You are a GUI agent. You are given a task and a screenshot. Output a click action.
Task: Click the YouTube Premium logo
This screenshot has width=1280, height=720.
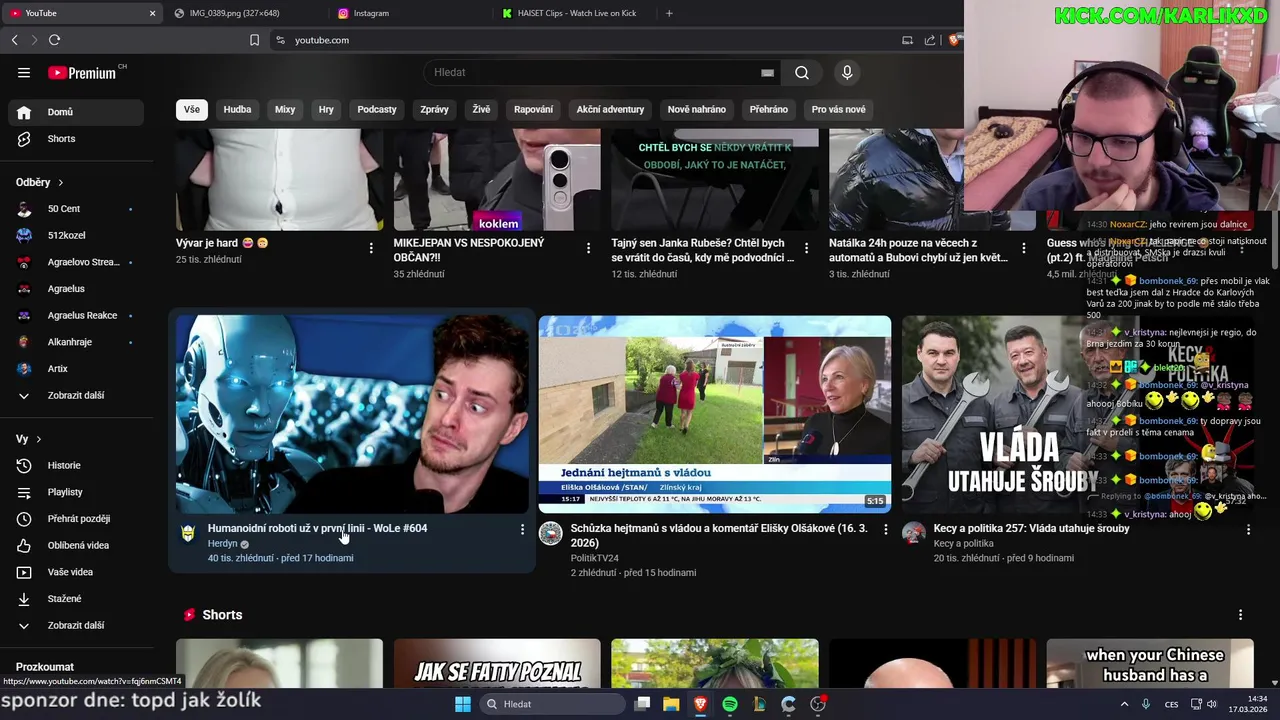(x=83, y=73)
